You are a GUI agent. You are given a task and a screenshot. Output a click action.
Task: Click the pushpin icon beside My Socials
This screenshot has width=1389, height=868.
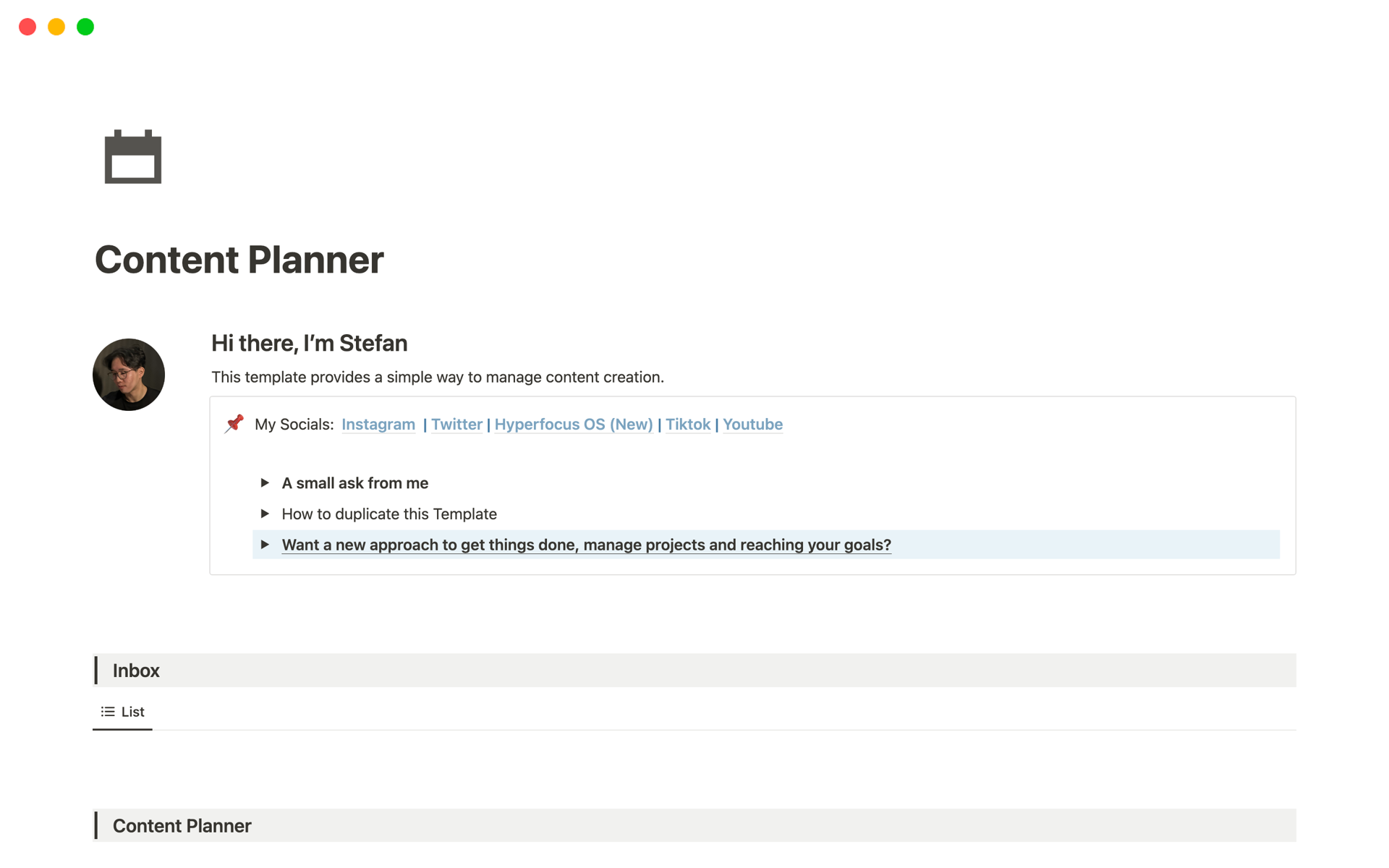click(234, 424)
